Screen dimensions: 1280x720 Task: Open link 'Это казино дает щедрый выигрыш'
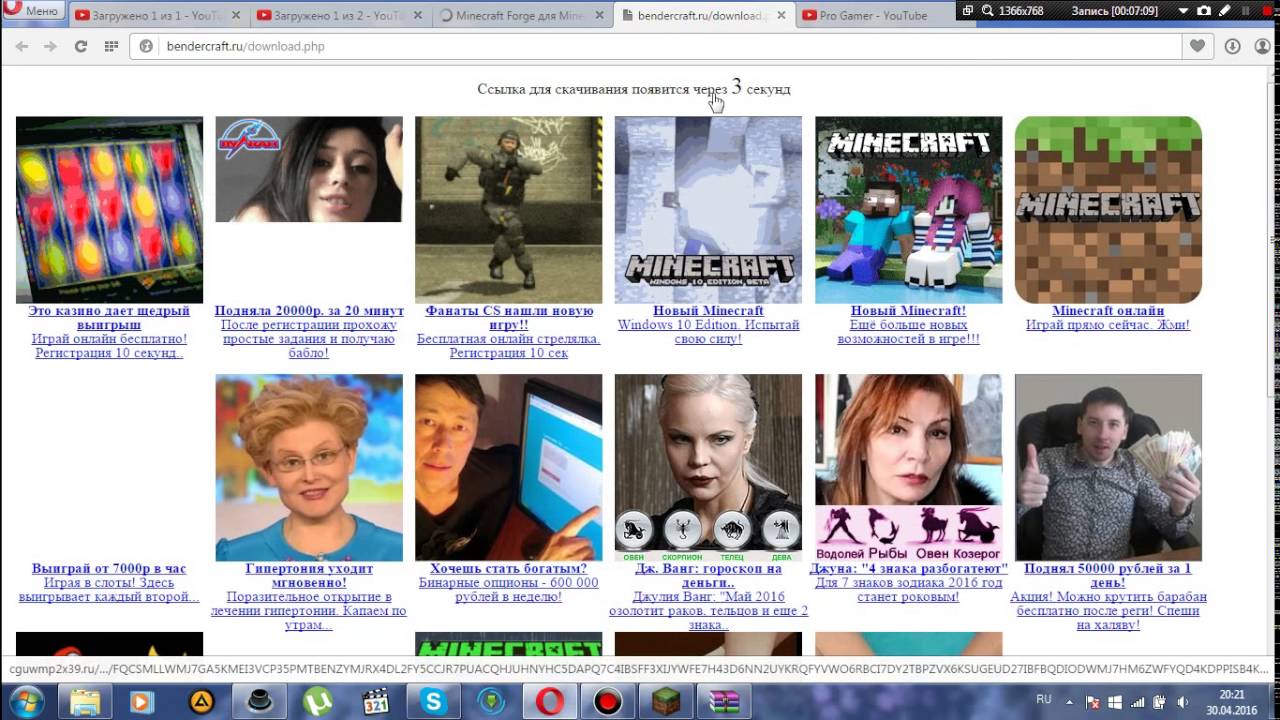(109, 318)
